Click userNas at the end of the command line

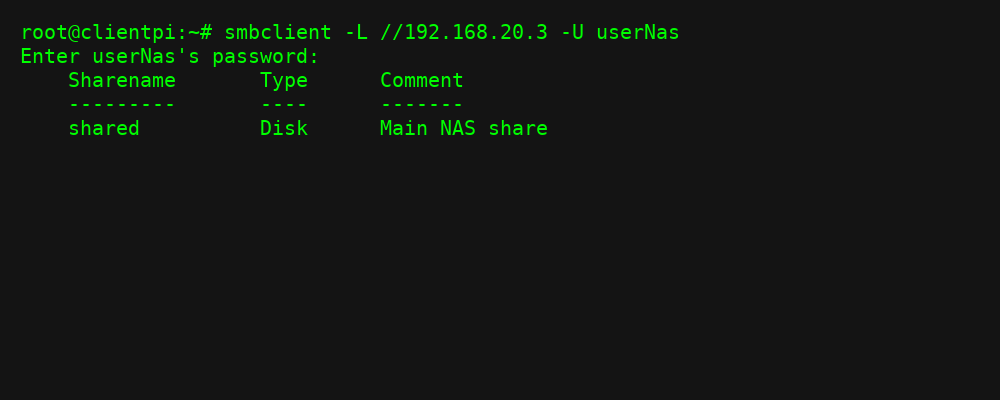coord(638,32)
